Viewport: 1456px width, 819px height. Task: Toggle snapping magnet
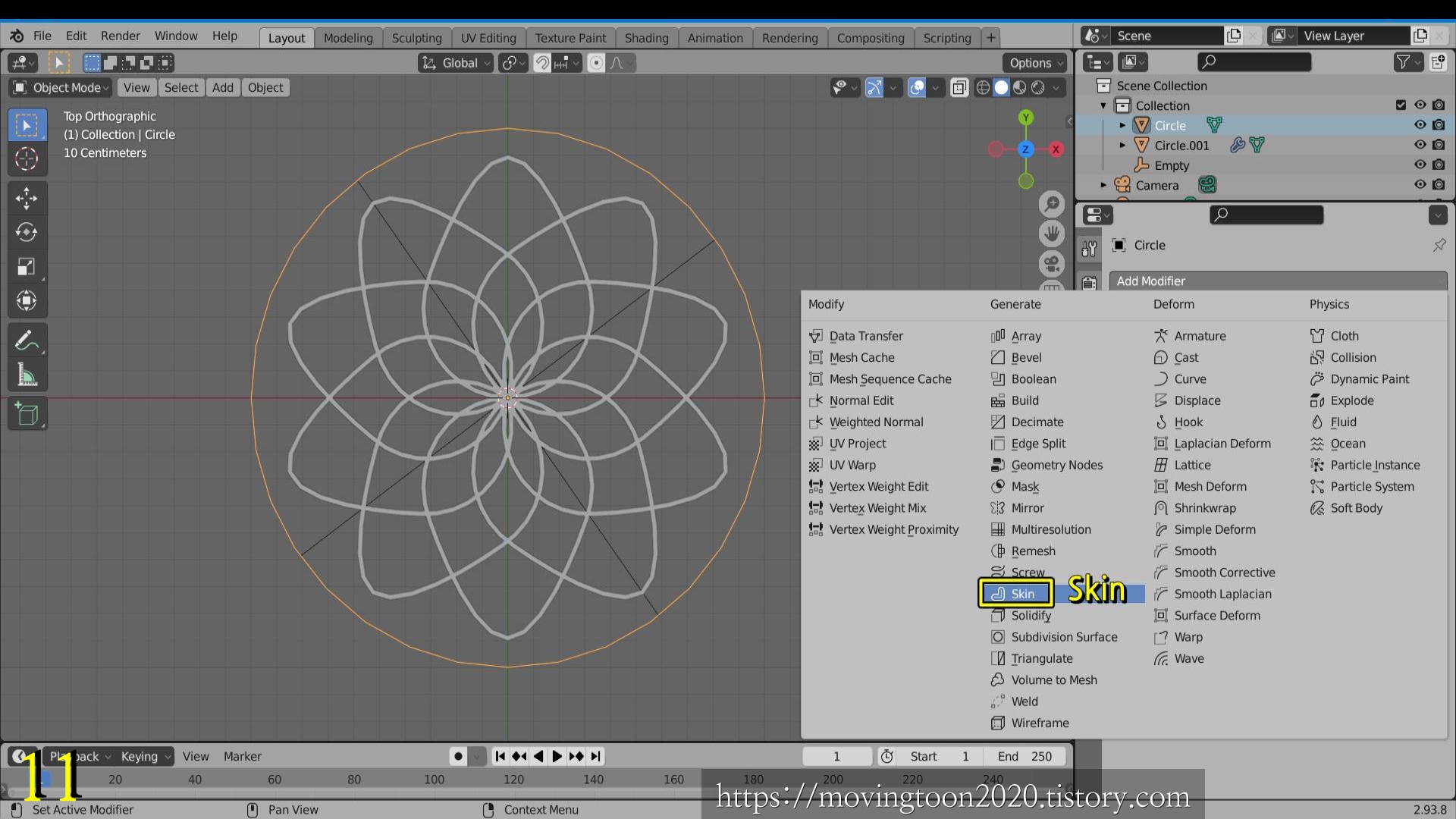tap(541, 63)
